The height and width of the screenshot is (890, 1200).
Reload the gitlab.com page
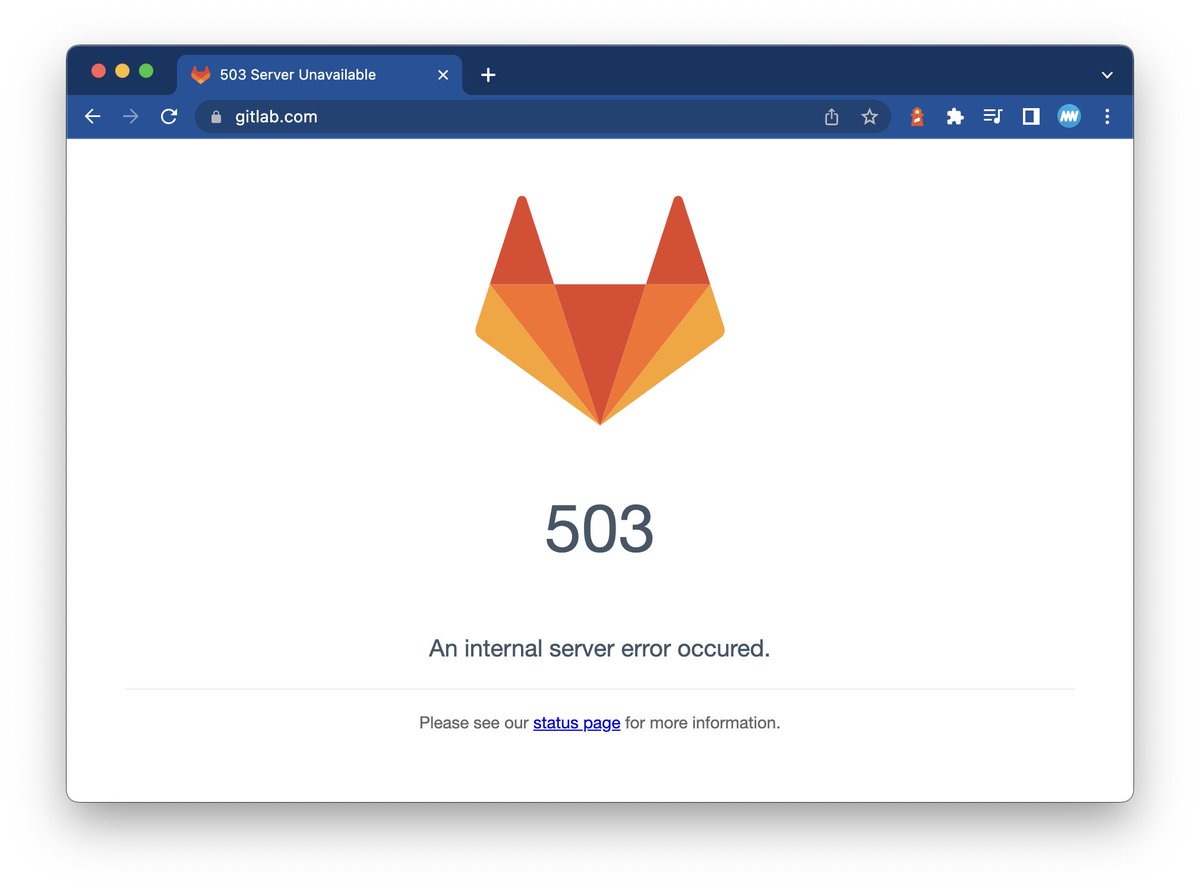point(169,117)
